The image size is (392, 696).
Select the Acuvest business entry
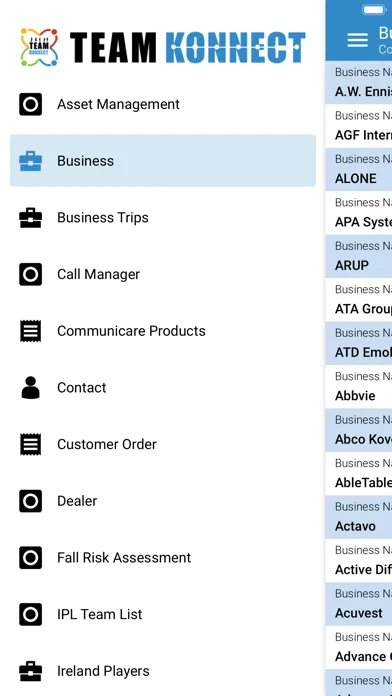point(359,605)
